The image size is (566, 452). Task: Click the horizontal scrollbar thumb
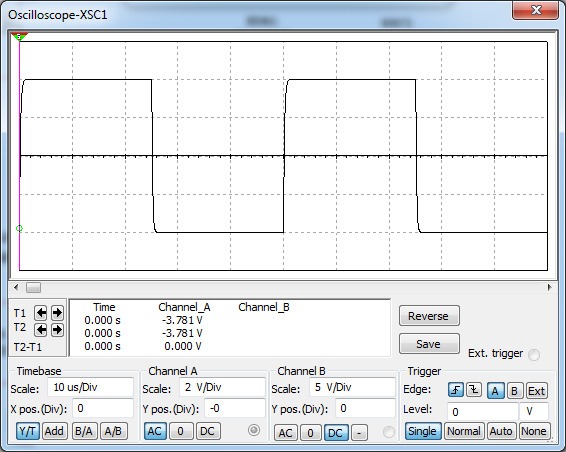(x=34, y=287)
